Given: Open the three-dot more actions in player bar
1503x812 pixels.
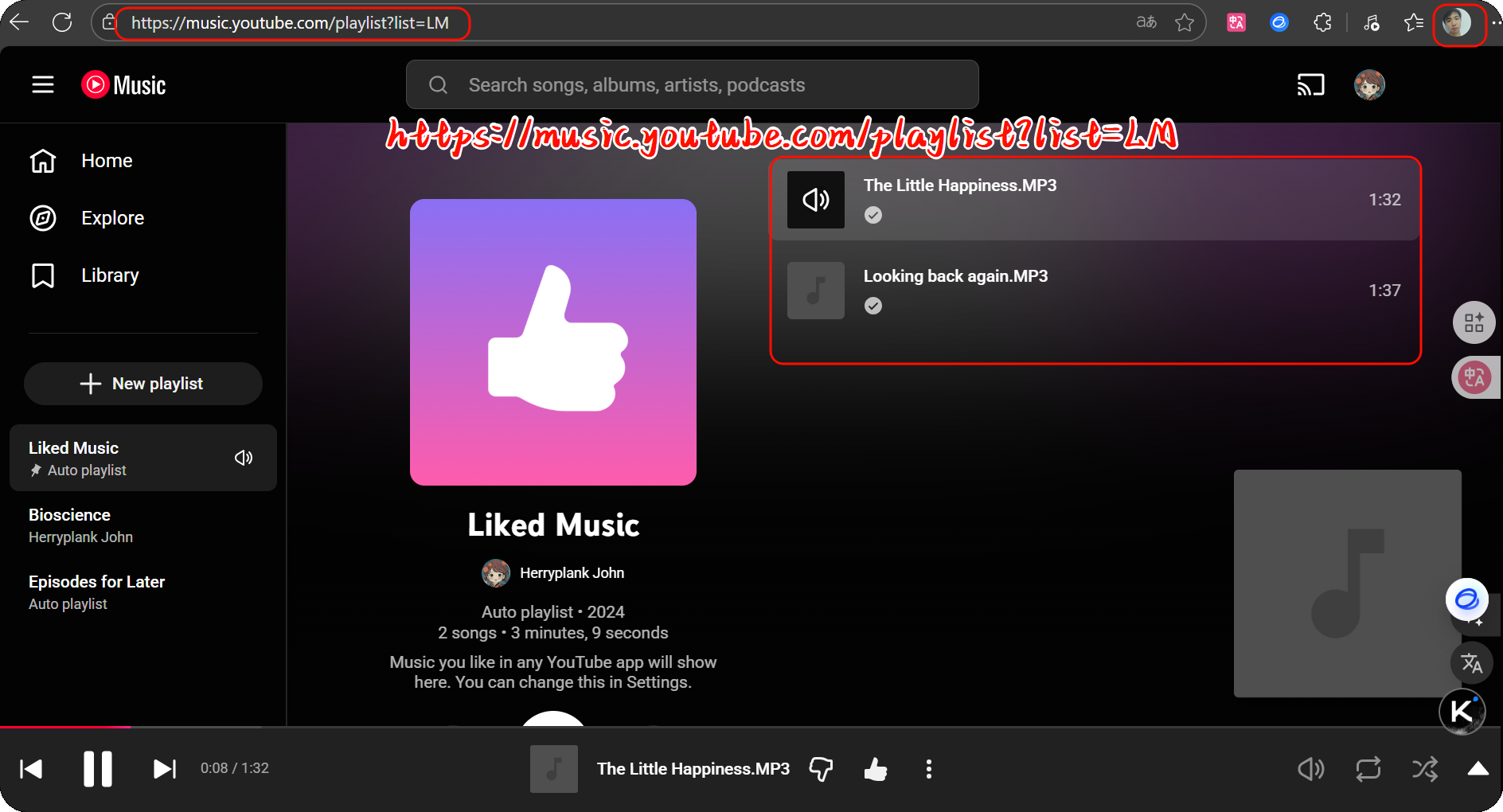Looking at the screenshot, I should click(929, 769).
